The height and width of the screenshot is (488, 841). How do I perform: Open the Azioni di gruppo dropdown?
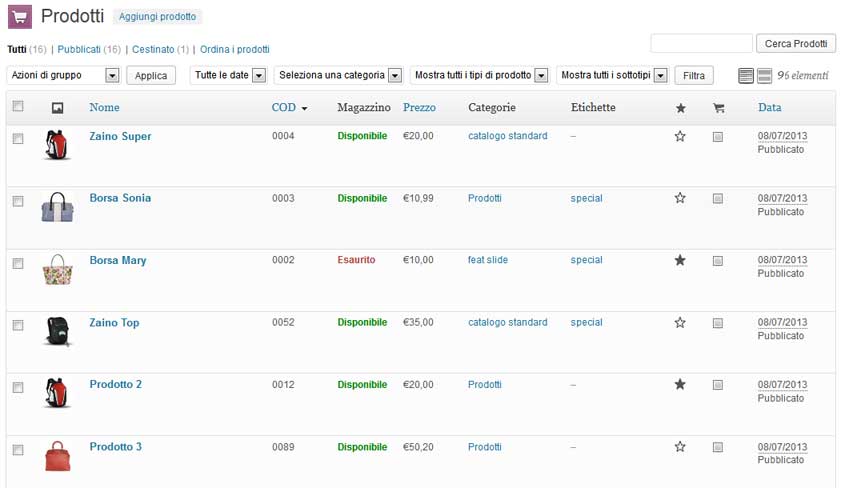(64, 75)
